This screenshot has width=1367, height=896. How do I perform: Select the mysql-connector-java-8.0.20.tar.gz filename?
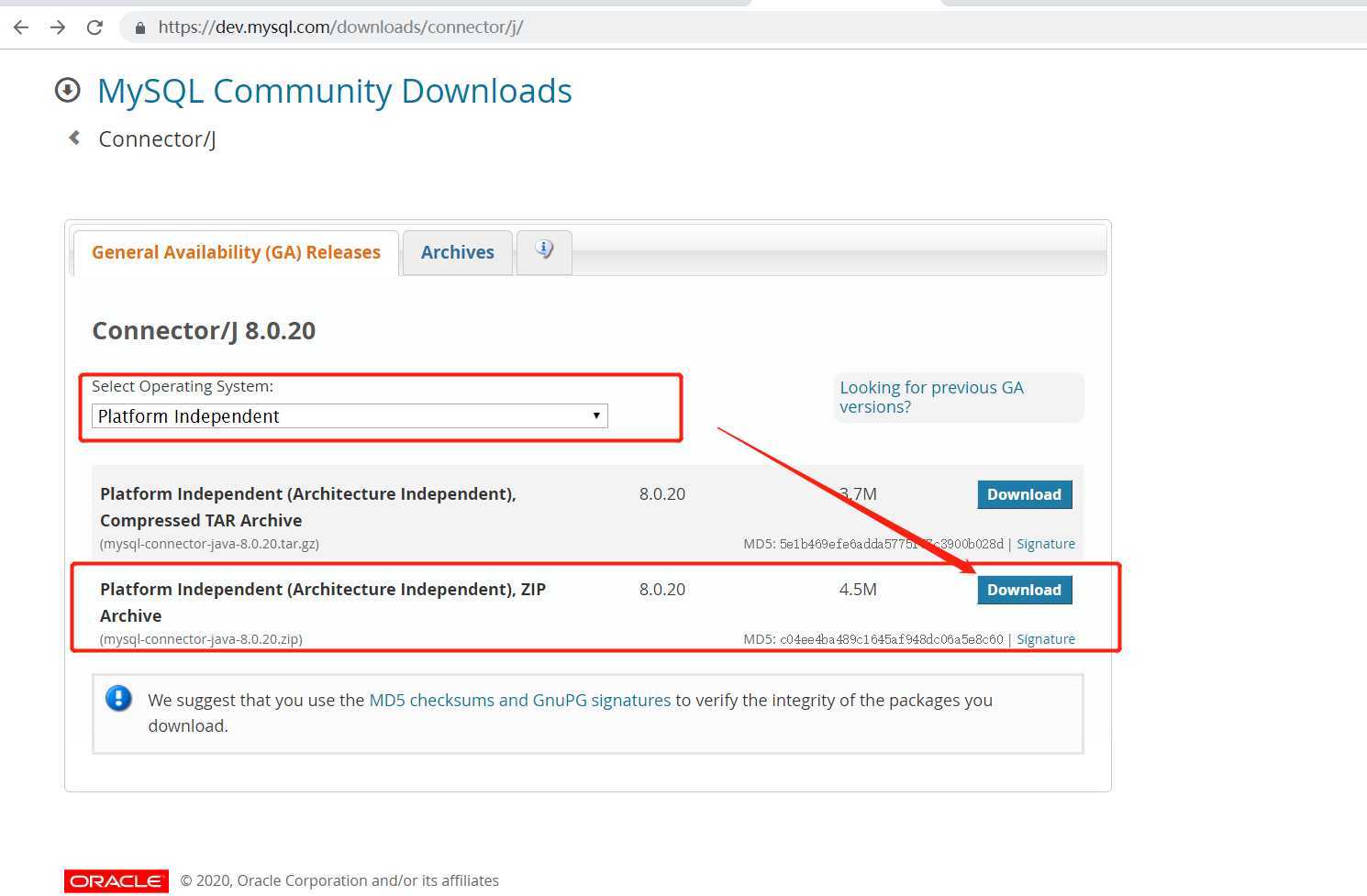(x=209, y=544)
